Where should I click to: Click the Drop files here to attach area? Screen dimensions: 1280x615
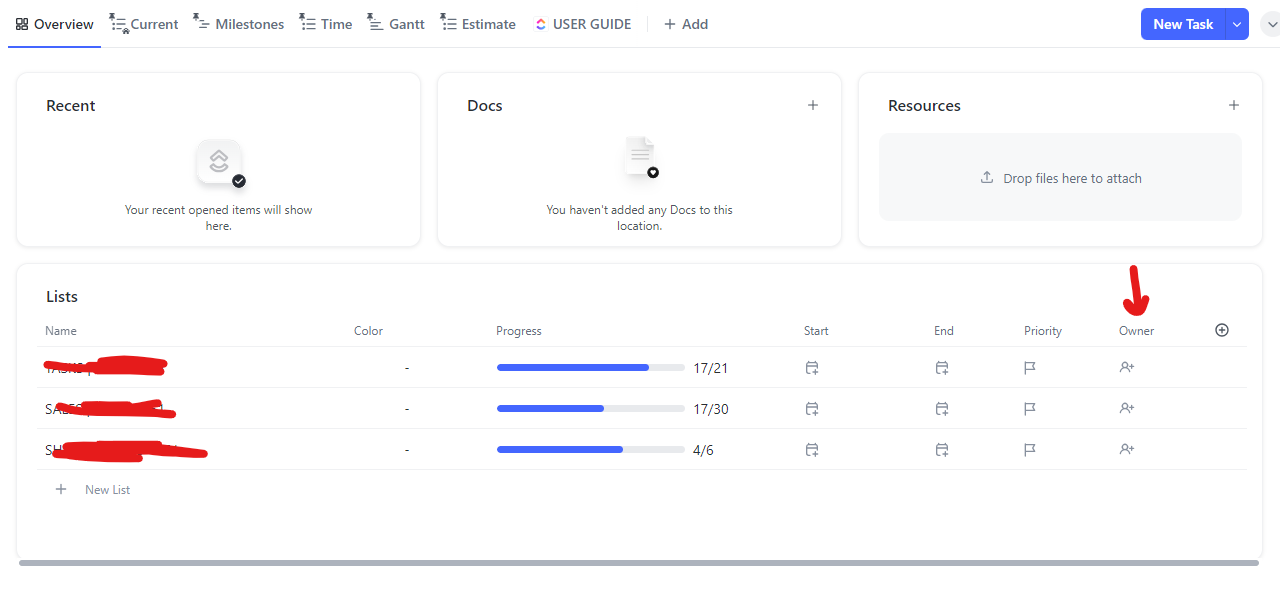click(x=1060, y=178)
